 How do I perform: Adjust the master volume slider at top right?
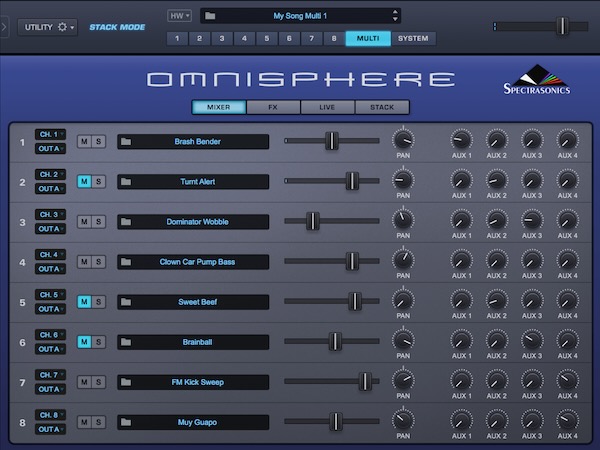tap(562, 26)
